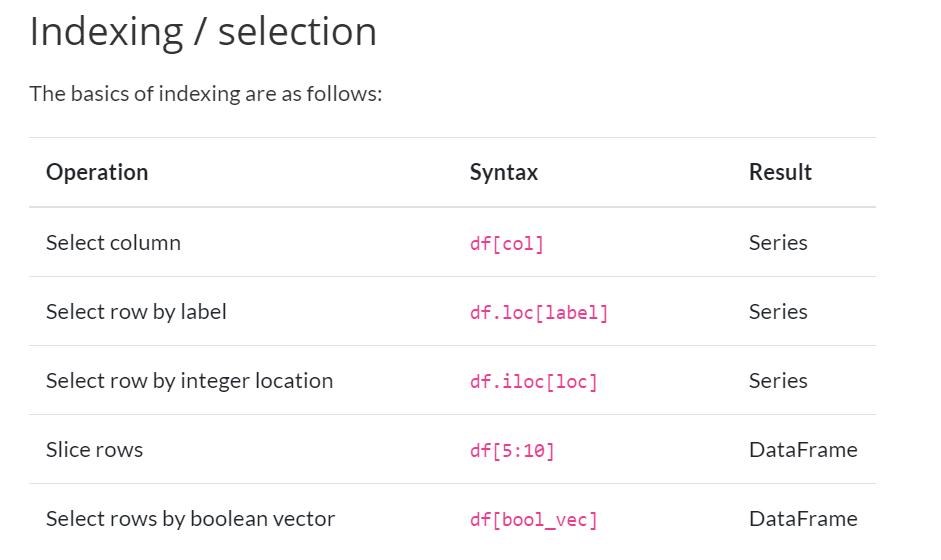Image resolution: width=941 pixels, height=560 pixels.
Task: Click the df.iloc[loc] code snippet
Action: click(534, 381)
